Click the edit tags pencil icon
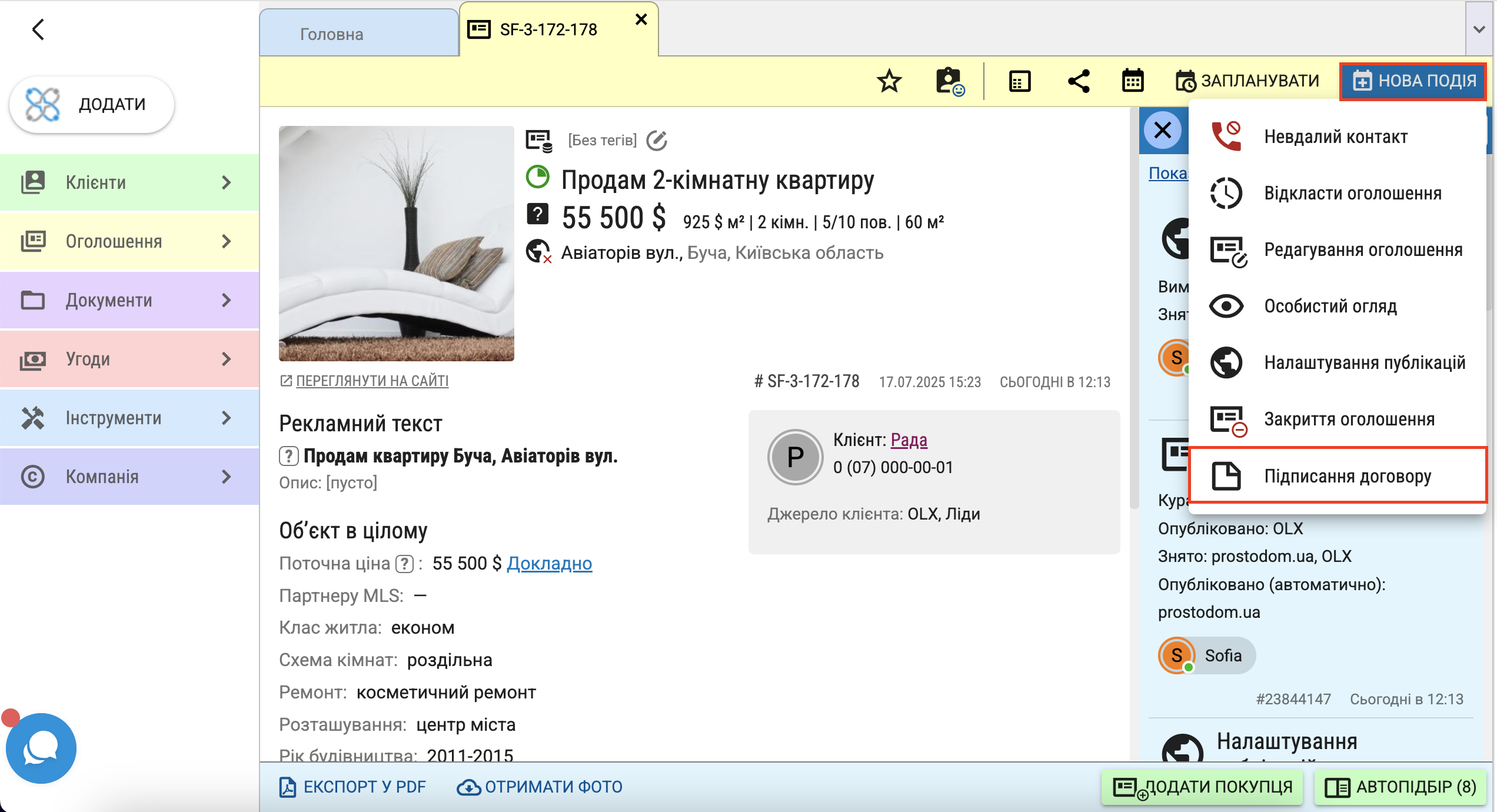Screen dimensions: 1497x812 [x=656, y=141]
